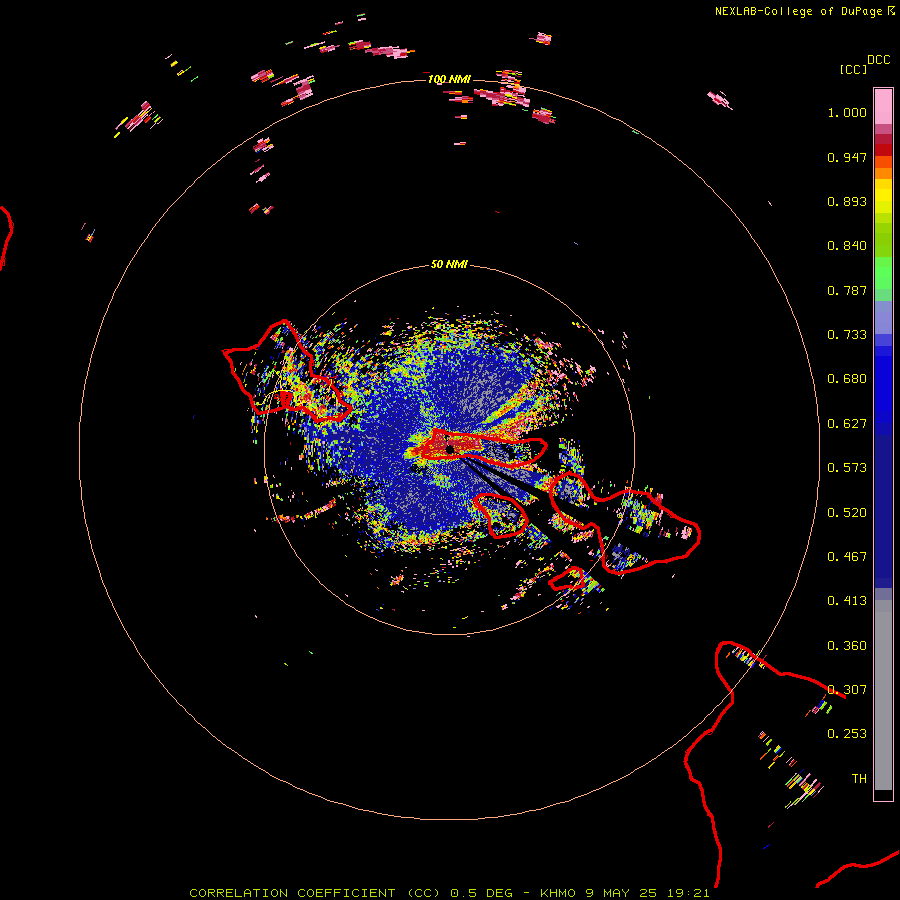This screenshot has width=900, height=900.
Task: Click the Correlation Coefficient KHMO caption
Action: pos(449,893)
